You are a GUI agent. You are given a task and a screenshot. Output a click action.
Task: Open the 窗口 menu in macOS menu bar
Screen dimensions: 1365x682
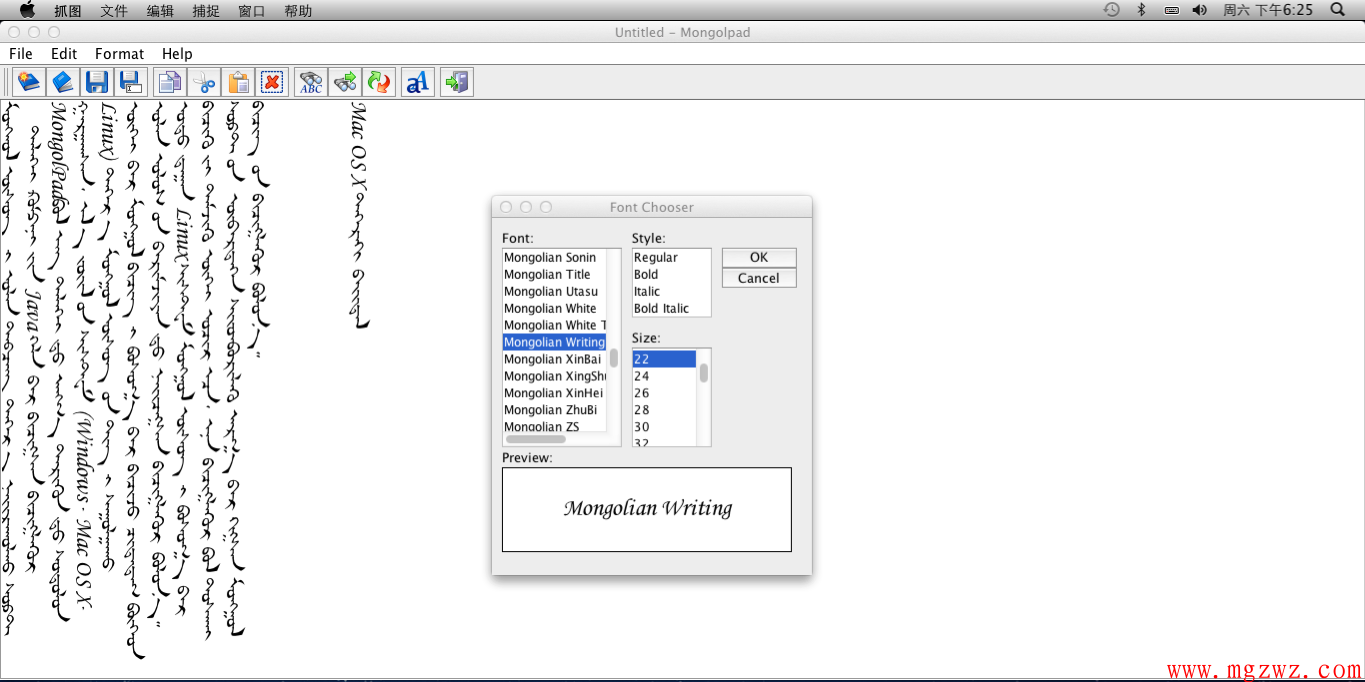(252, 11)
